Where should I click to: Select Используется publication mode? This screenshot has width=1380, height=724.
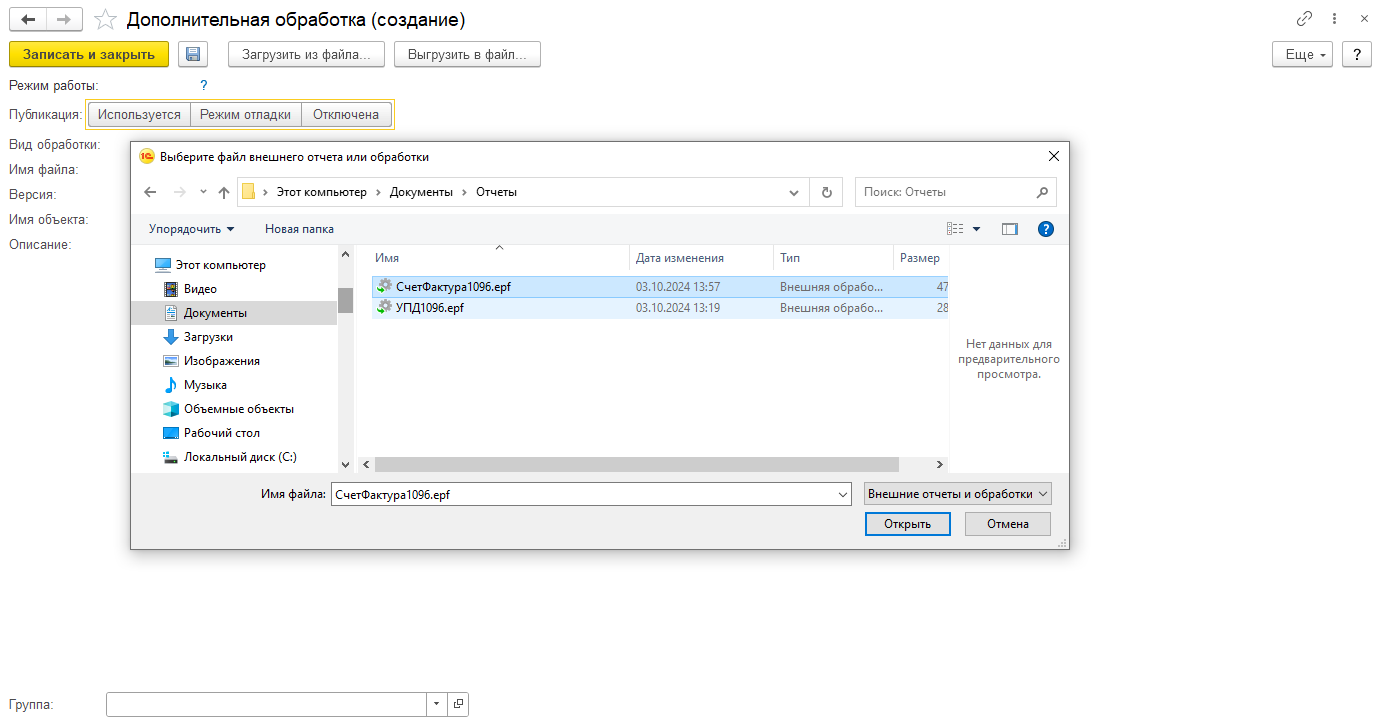[139, 115]
